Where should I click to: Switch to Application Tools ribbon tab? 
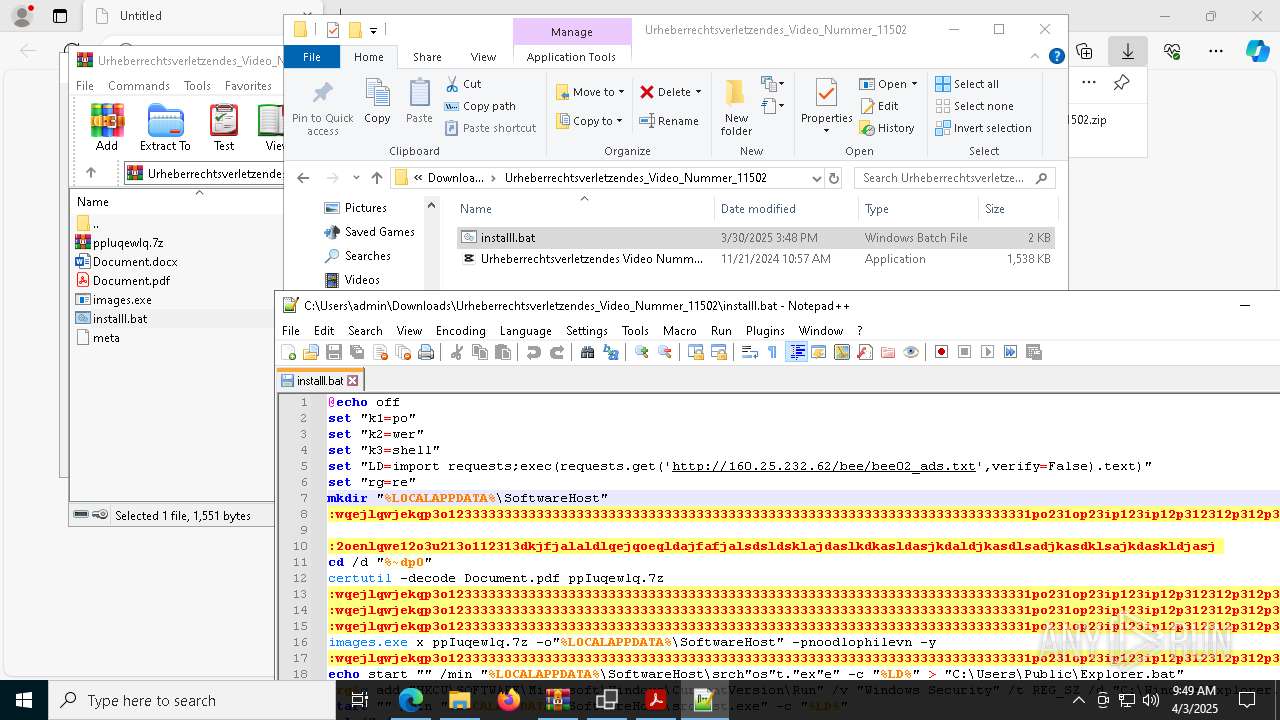(571, 57)
